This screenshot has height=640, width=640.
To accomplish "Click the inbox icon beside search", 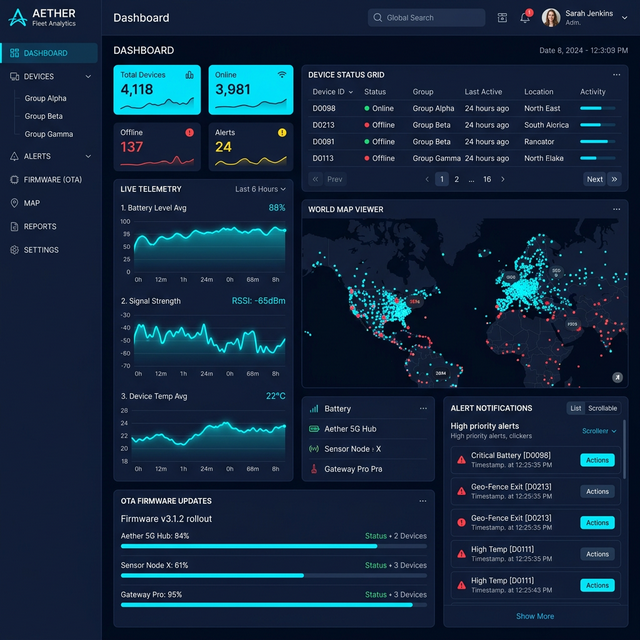I will (502, 18).
